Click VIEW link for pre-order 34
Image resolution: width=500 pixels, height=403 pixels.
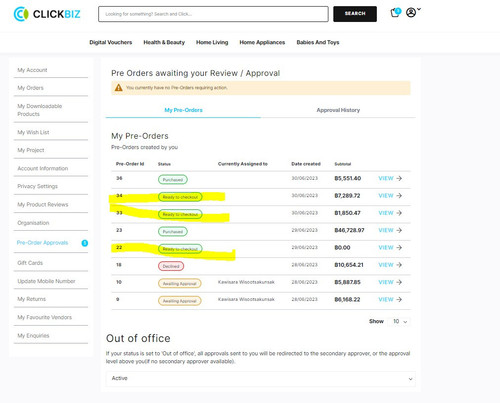[386, 196]
